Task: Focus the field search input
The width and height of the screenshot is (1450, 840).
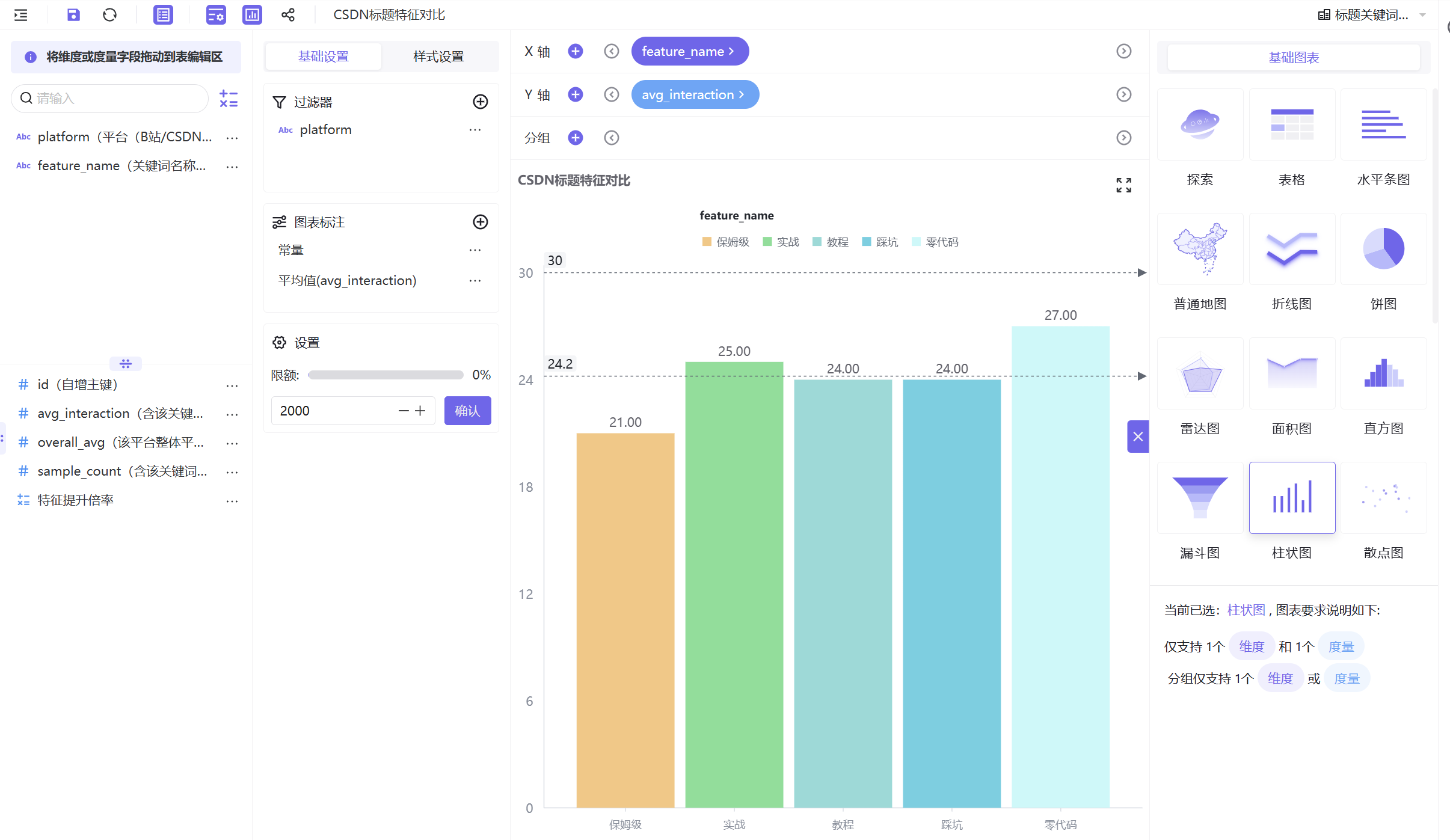Action: (110, 99)
